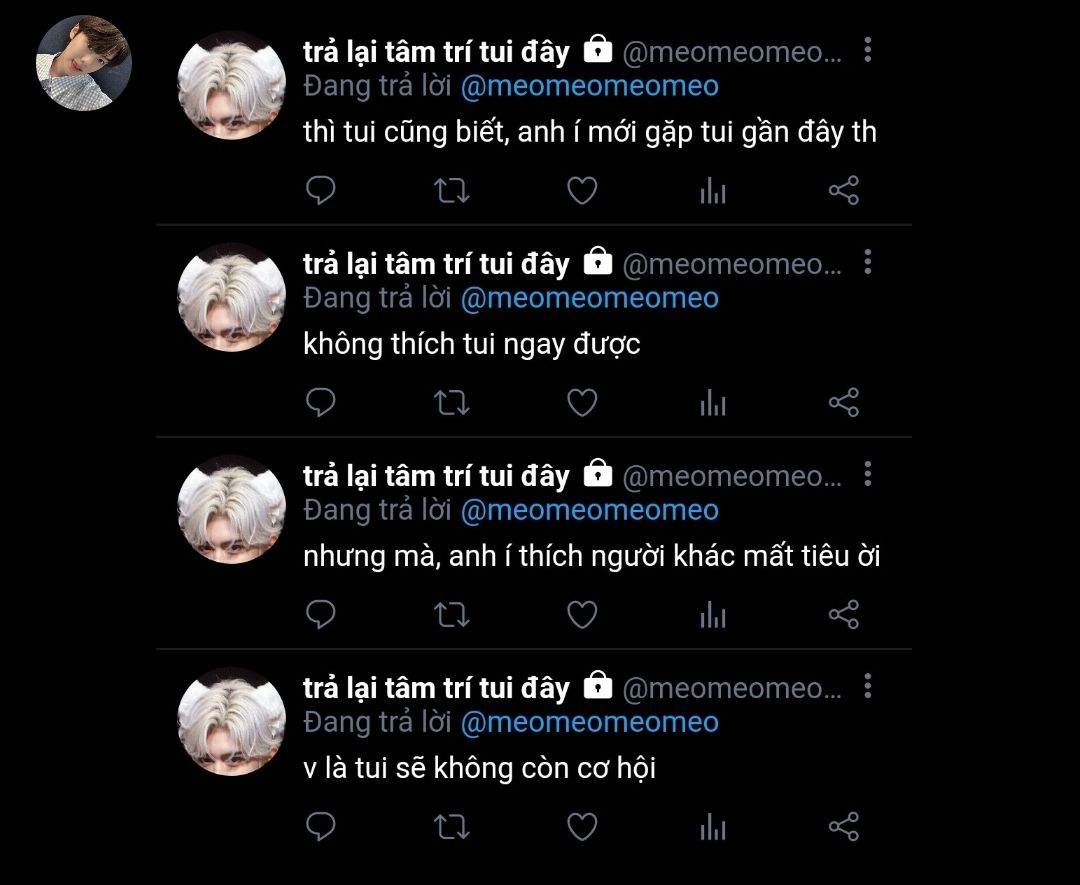
Task: Reply to the tweet 'thì tui cũng biết'
Action: coord(320,191)
